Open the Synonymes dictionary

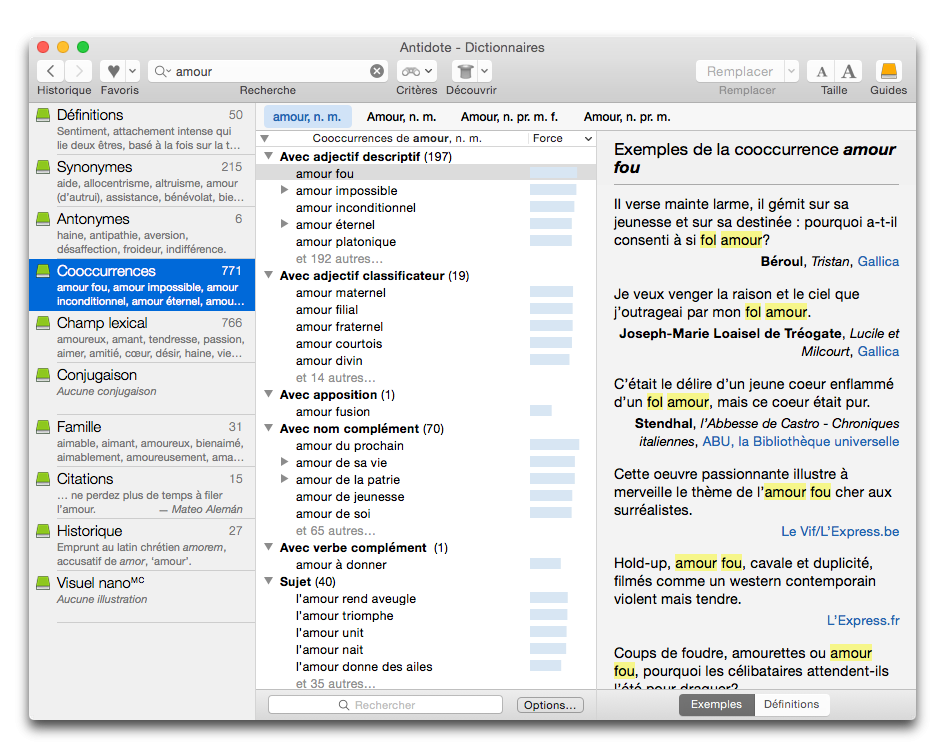(x=142, y=181)
